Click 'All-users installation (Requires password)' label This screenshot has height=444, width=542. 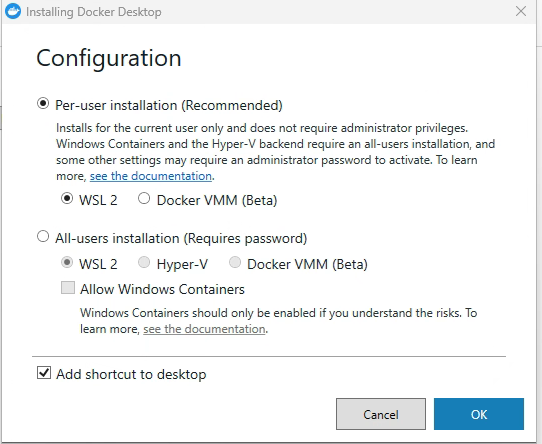click(x=181, y=238)
